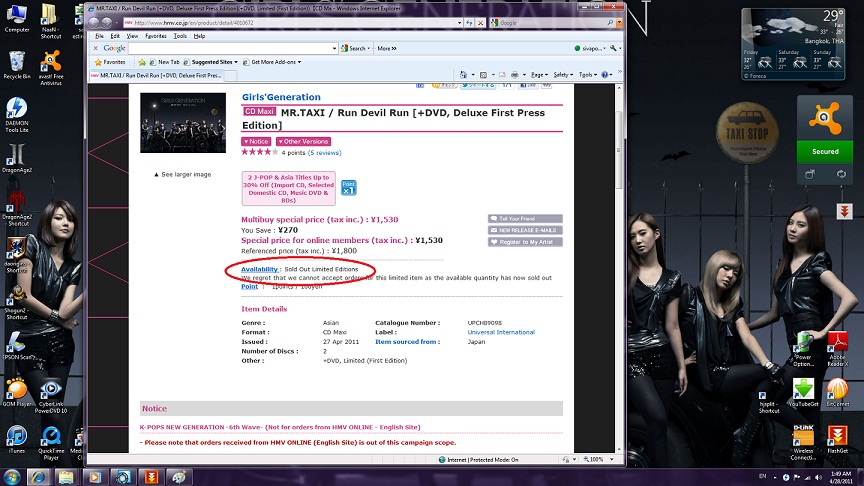Viewport: 864px width, 486px height.
Task: Open the View menu
Action: (132, 36)
